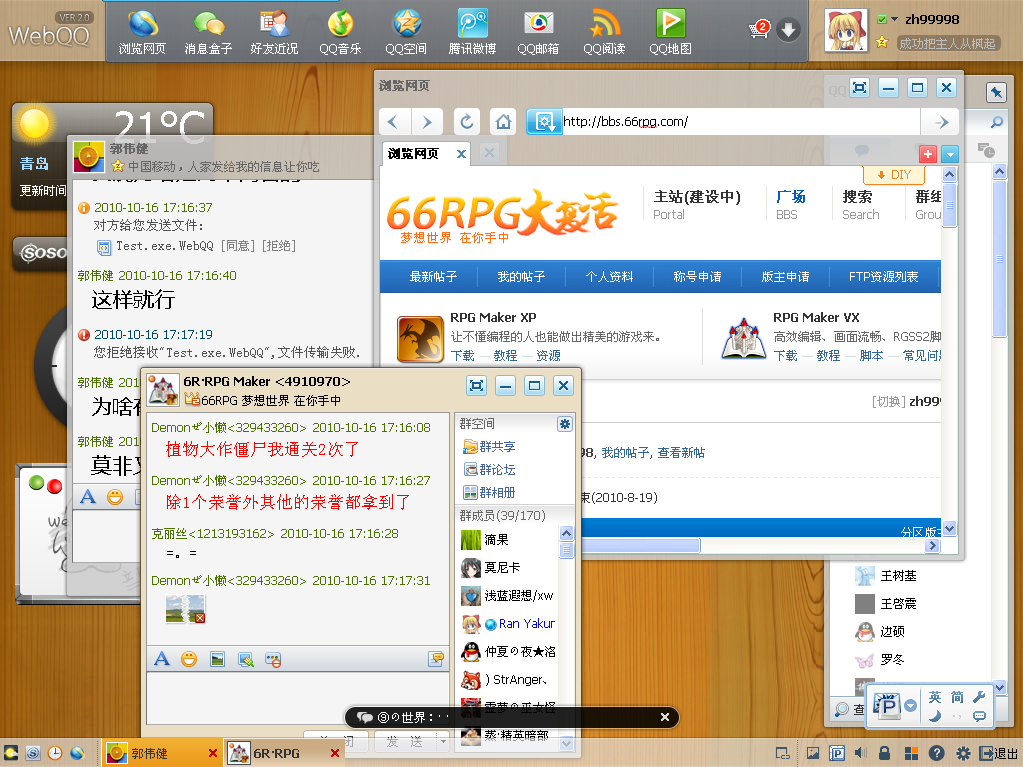Click the 广场 BBS link on the 66RPG page
This screenshot has height=767, width=1023.
click(x=791, y=204)
